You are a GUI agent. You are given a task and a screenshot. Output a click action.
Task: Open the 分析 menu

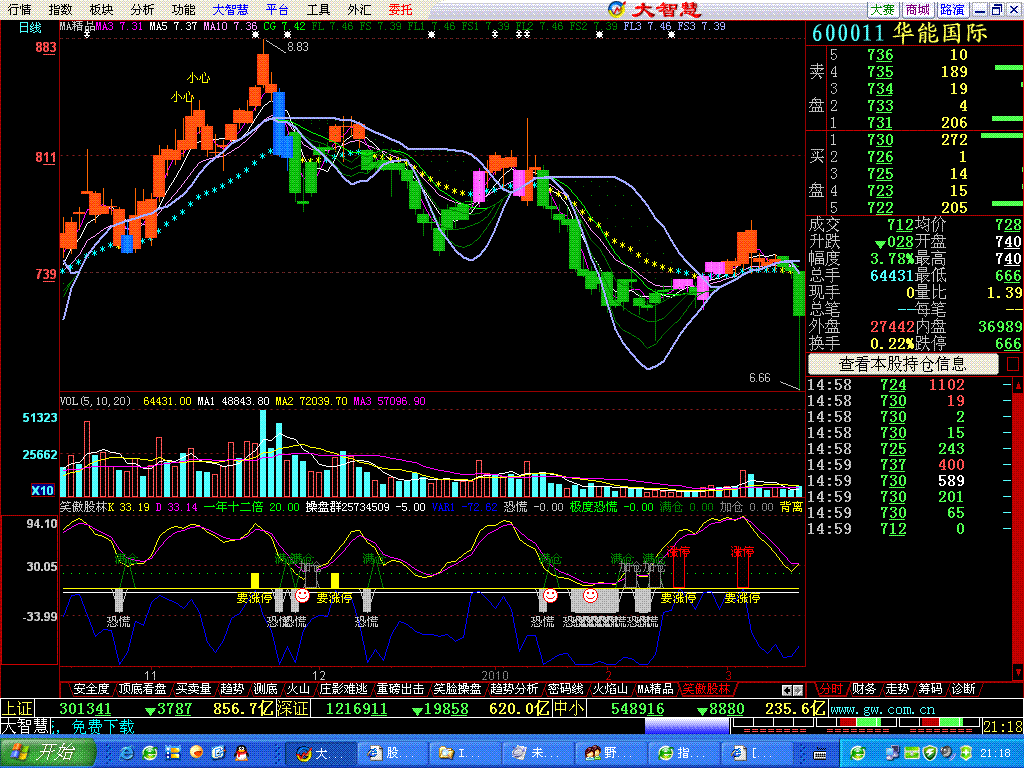[x=142, y=10]
